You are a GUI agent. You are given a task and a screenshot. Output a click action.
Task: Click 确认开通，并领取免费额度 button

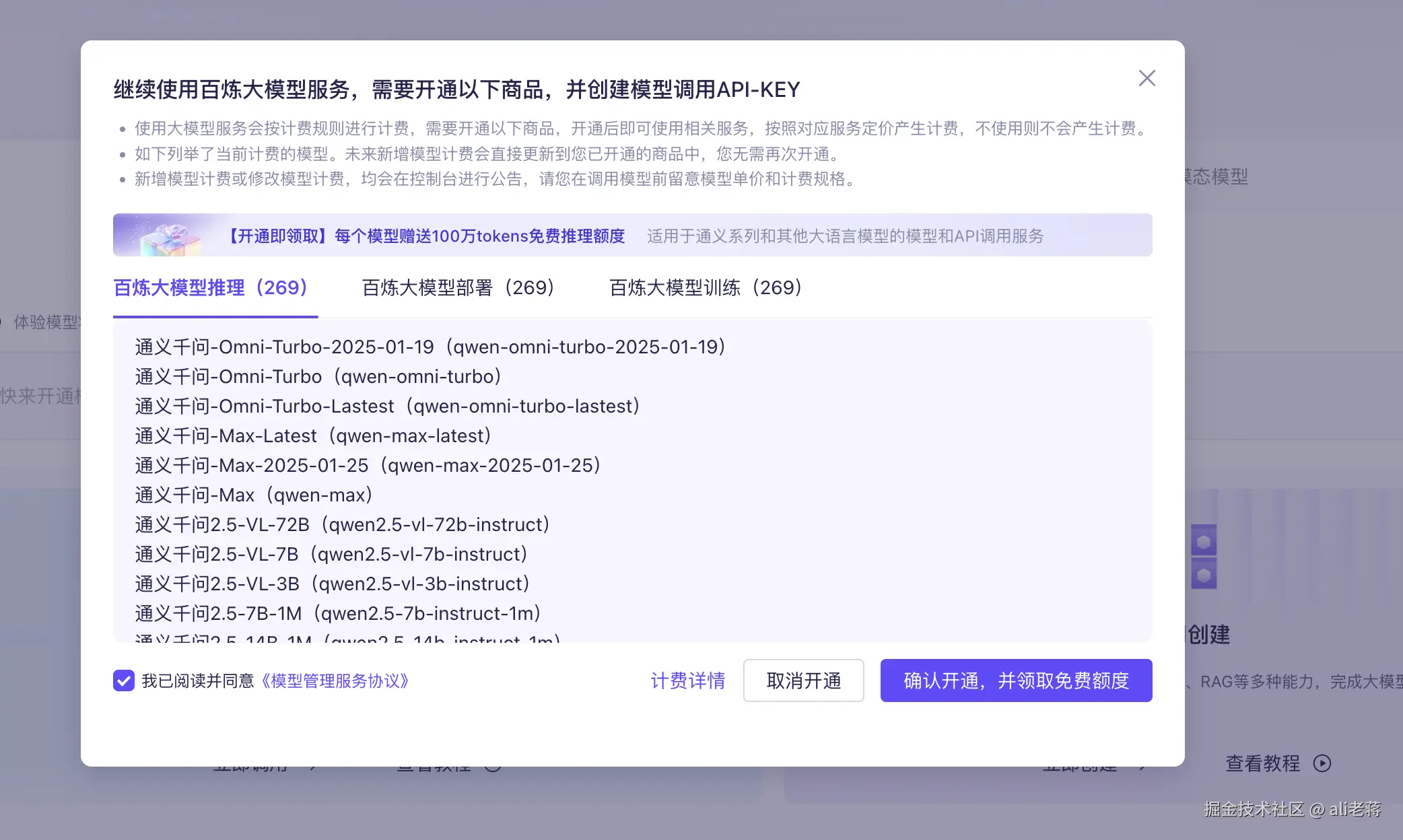click(1016, 680)
